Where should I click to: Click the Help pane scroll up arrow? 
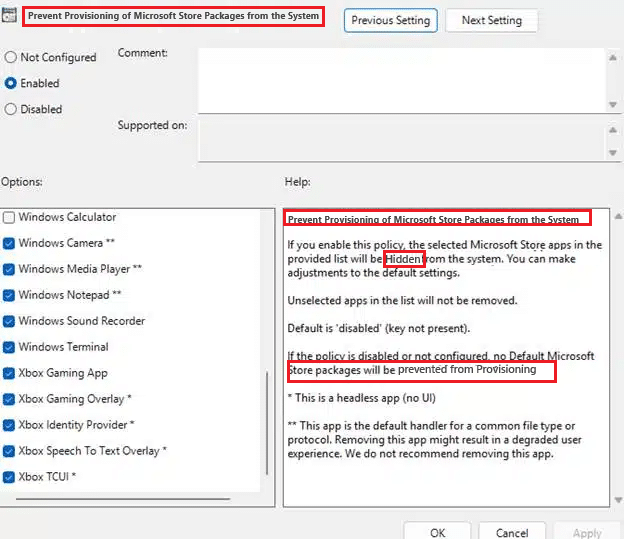618,217
